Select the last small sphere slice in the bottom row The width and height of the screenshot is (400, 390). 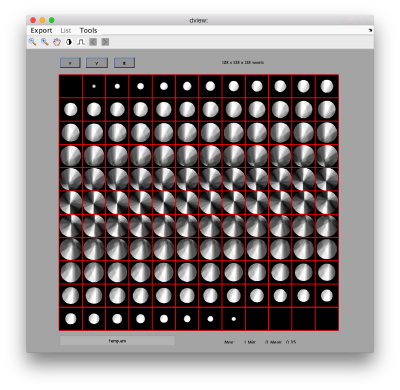point(234,319)
